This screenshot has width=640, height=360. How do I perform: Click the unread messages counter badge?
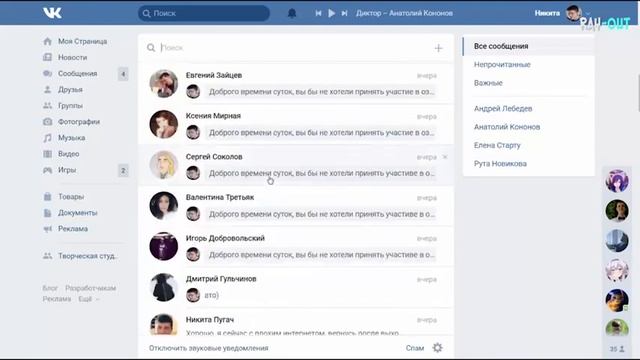click(123, 74)
